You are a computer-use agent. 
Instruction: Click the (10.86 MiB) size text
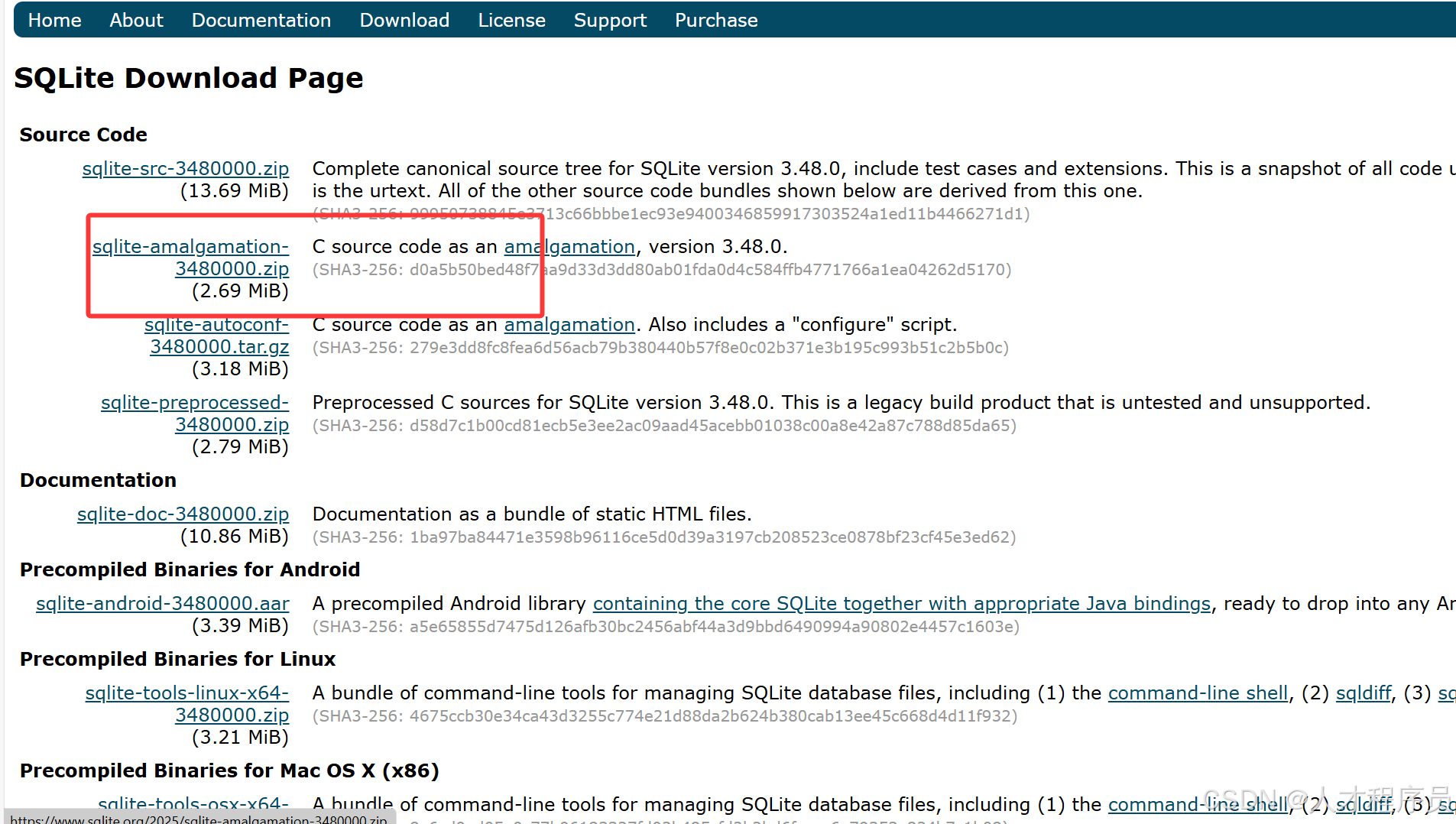[x=235, y=537]
